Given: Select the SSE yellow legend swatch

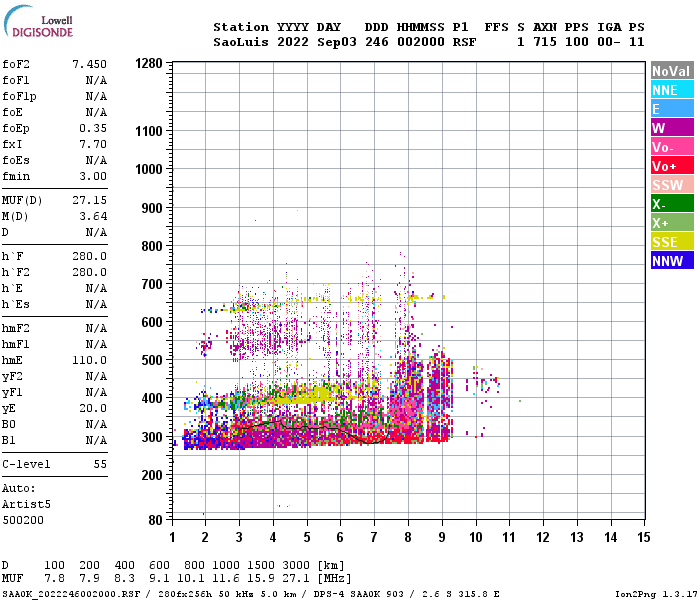Looking at the screenshot, I should pos(672,242).
